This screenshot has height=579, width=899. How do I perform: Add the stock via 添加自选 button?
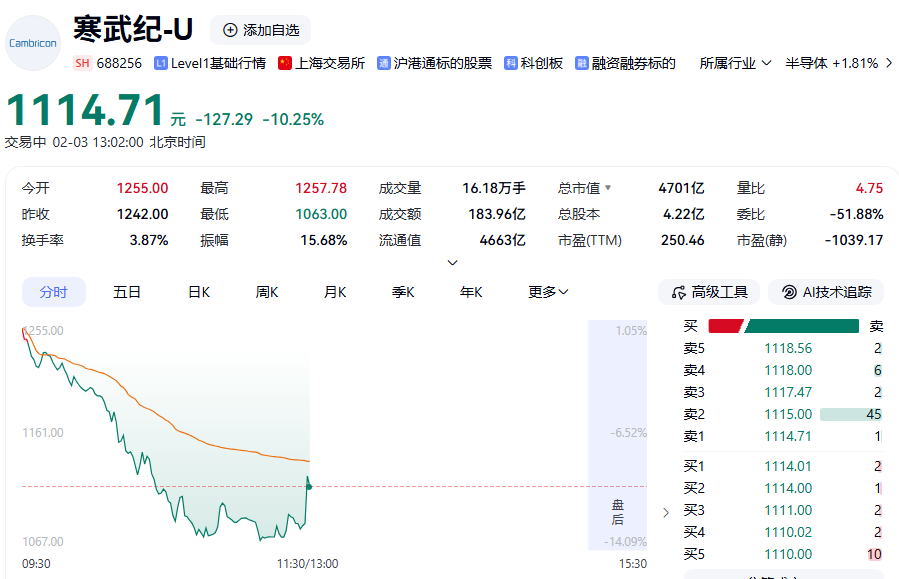pos(260,30)
